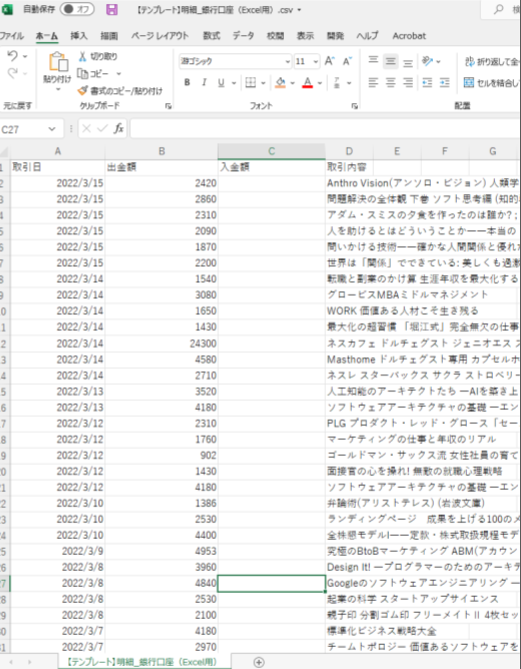Select bottom vertical alignment

[x=408, y=62]
